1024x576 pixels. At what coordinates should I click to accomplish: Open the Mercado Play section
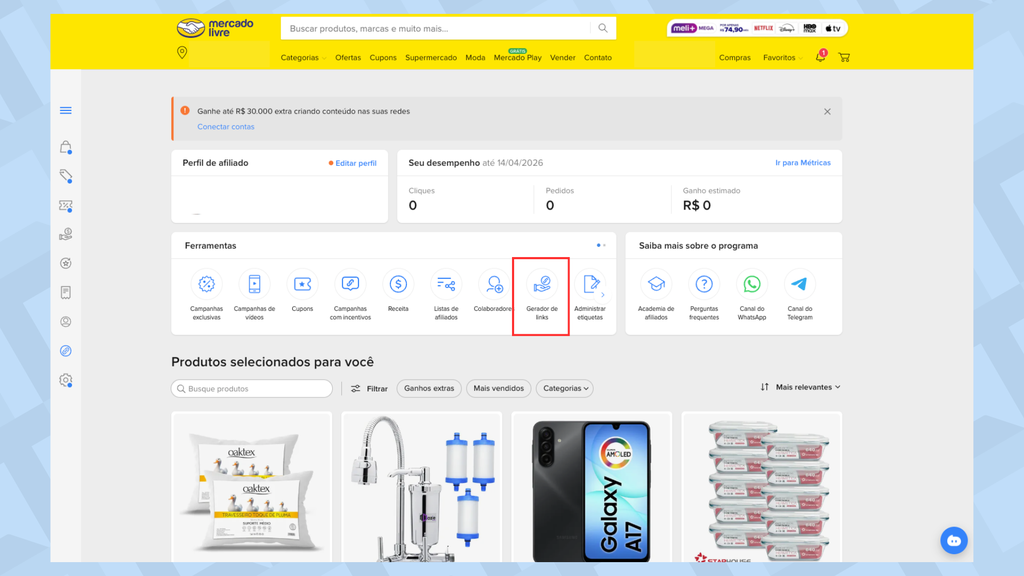click(517, 58)
